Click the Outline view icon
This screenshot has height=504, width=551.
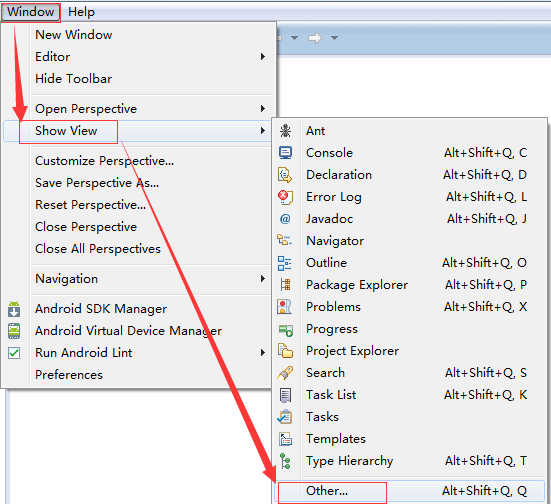point(285,263)
